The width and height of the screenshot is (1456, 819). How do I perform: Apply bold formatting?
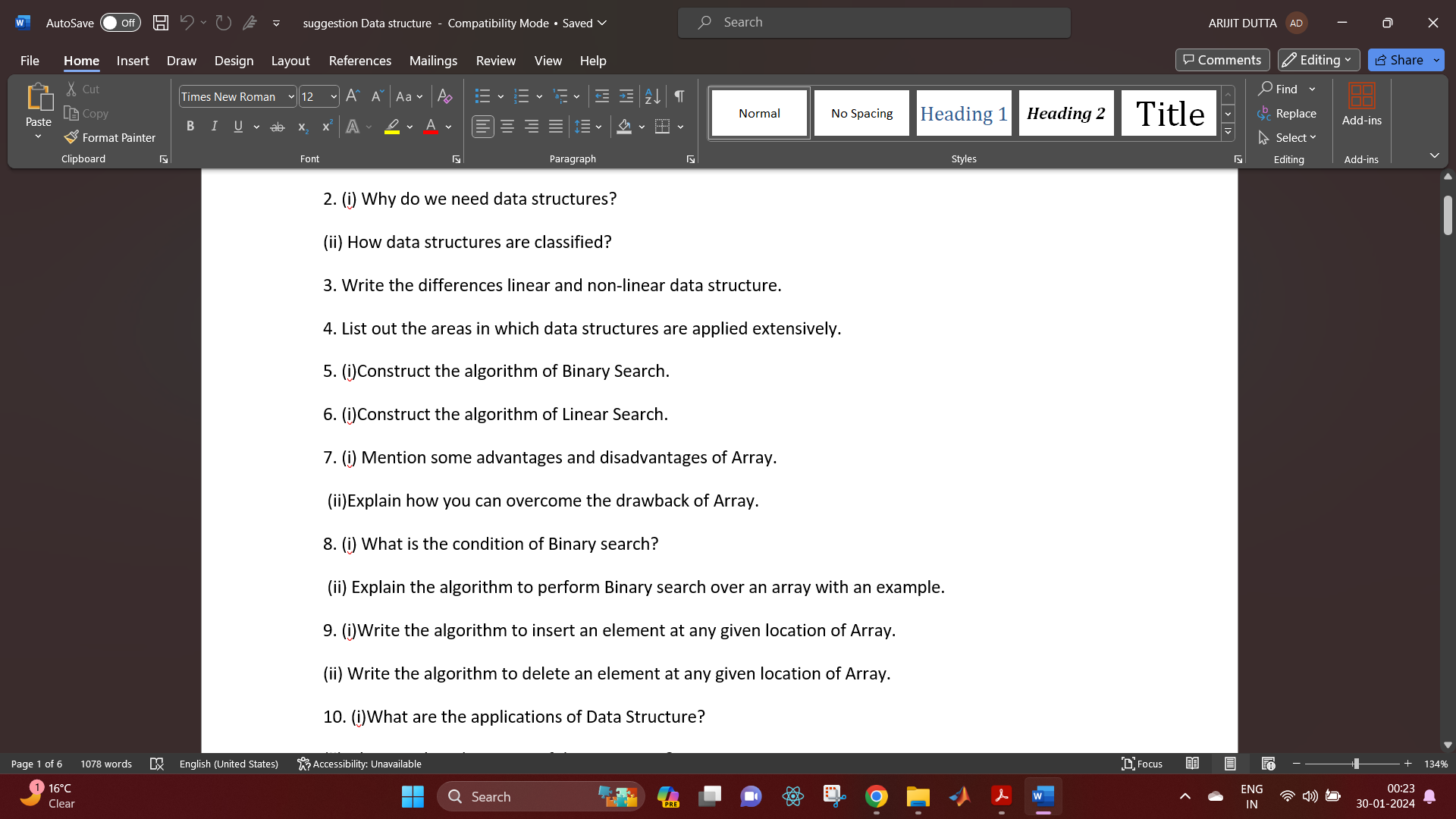190,126
